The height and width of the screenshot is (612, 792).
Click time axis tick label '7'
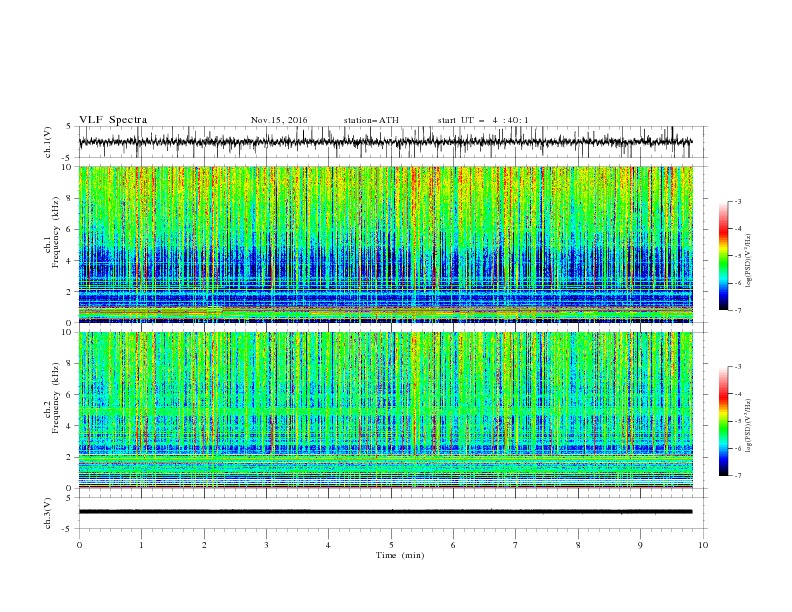click(x=516, y=545)
